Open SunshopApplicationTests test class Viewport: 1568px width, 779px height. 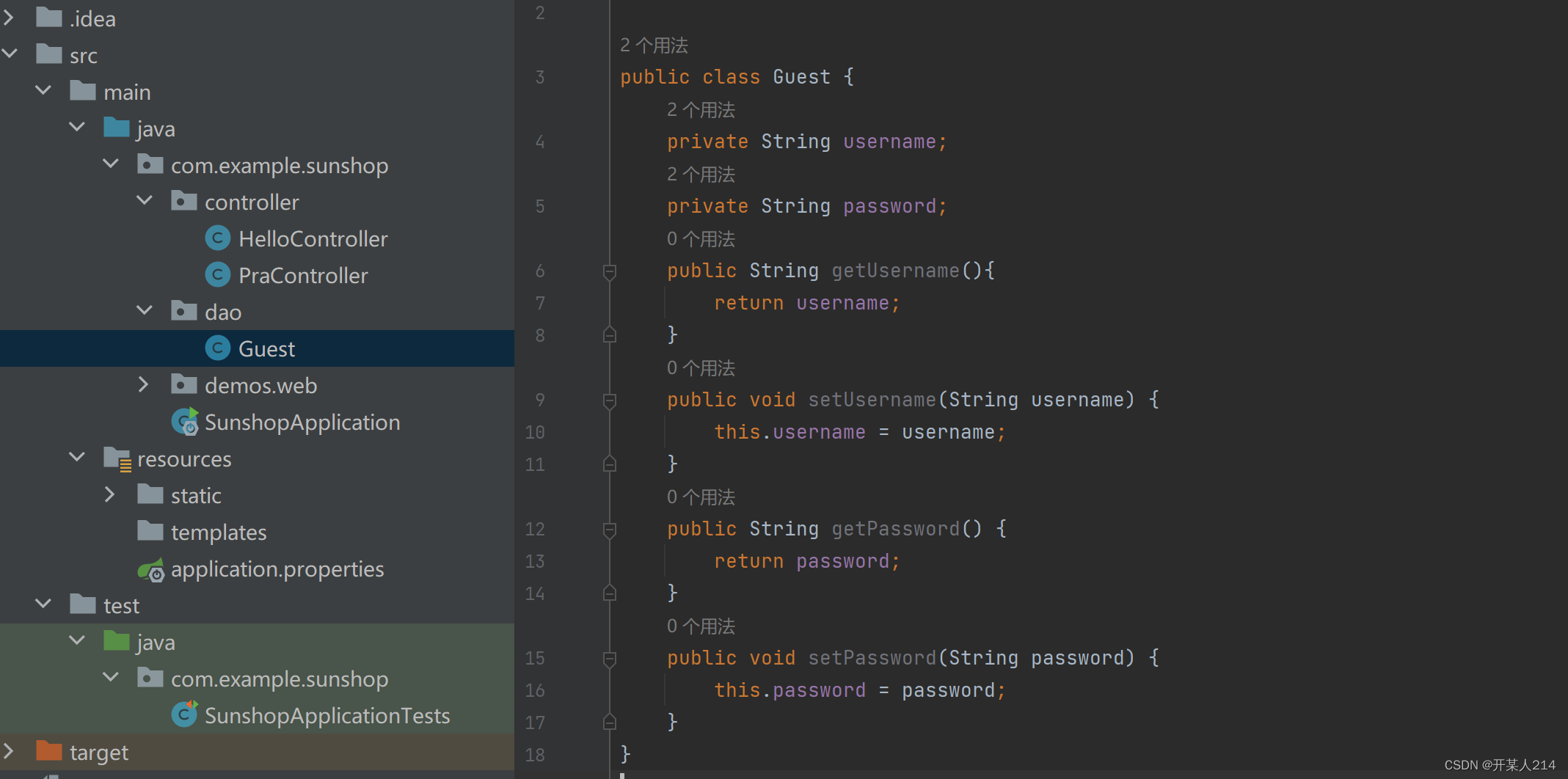coord(327,715)
